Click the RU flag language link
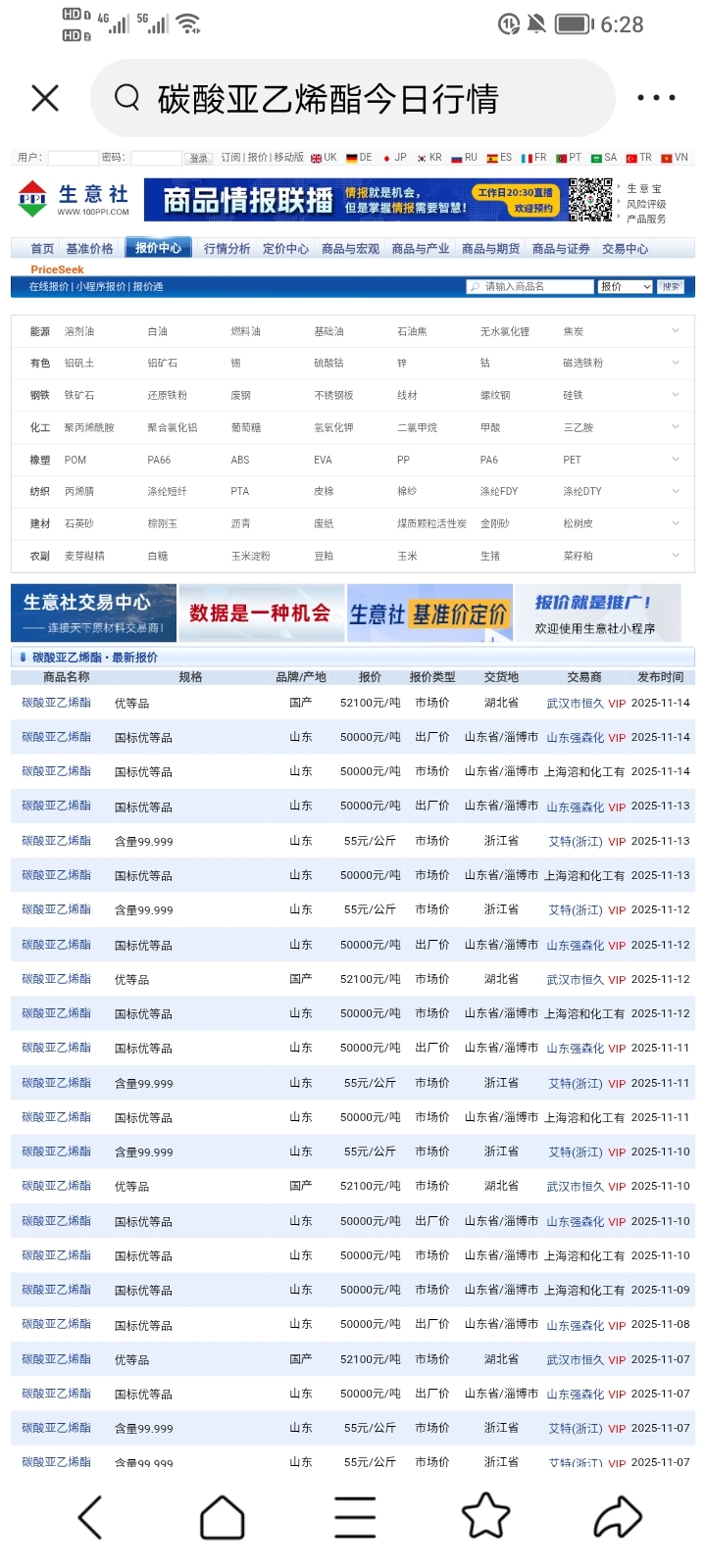This screenshot has height=1568, width=706. pos(464,158)
